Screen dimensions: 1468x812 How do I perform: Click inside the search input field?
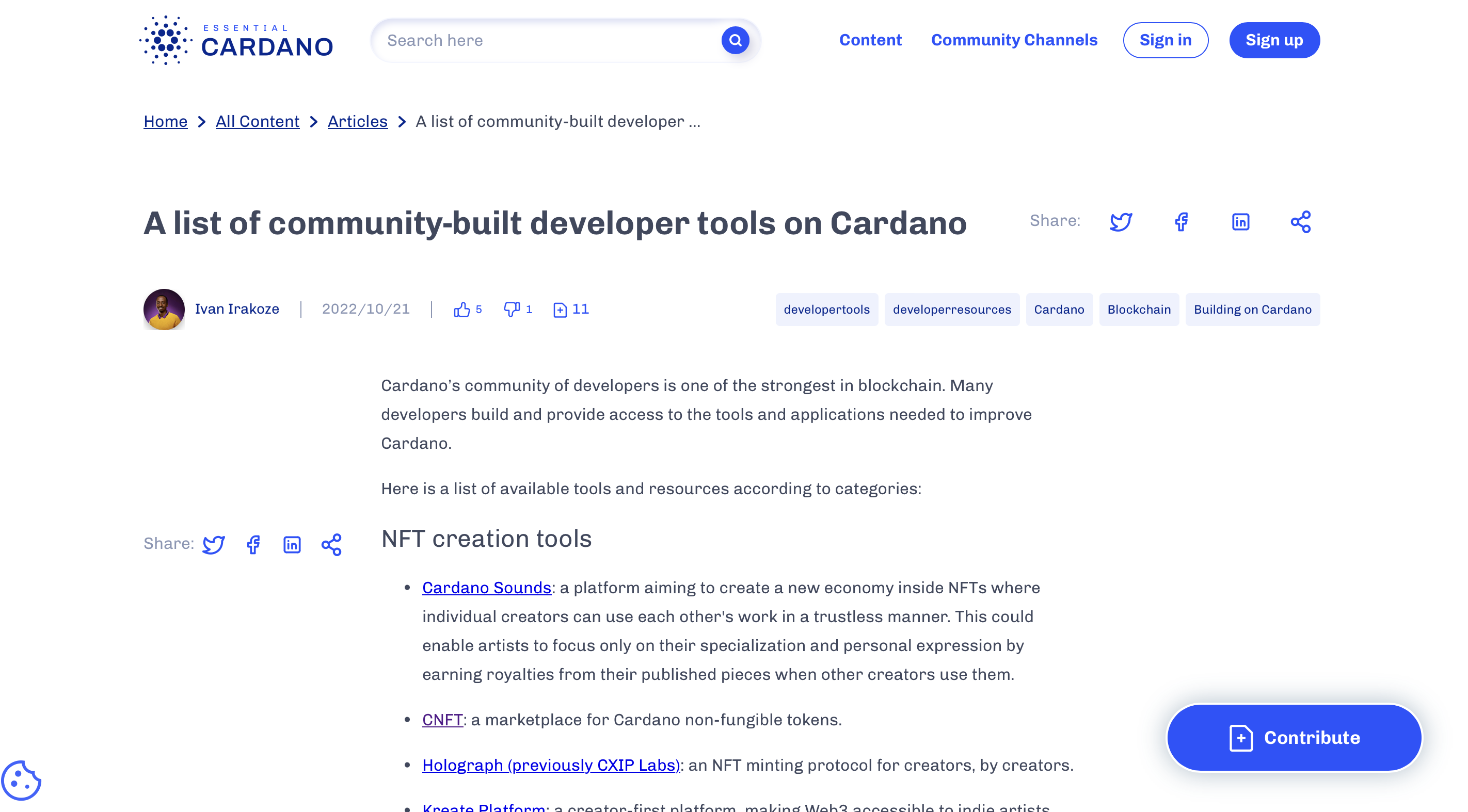click(x=541, y=40)
